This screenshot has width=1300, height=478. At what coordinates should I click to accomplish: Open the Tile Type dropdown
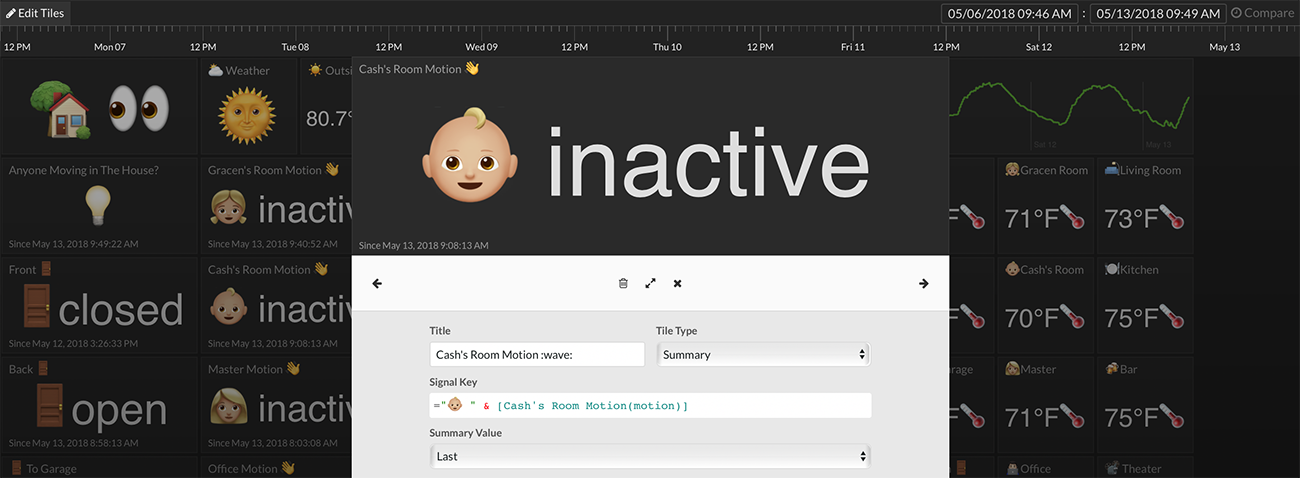763,355
